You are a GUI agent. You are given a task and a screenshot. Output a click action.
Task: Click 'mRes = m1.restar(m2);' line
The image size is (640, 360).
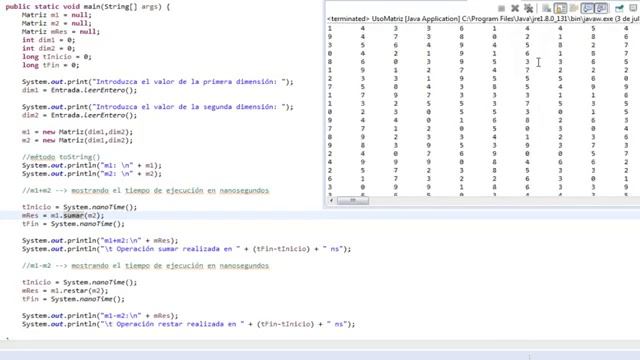point(65,291)
